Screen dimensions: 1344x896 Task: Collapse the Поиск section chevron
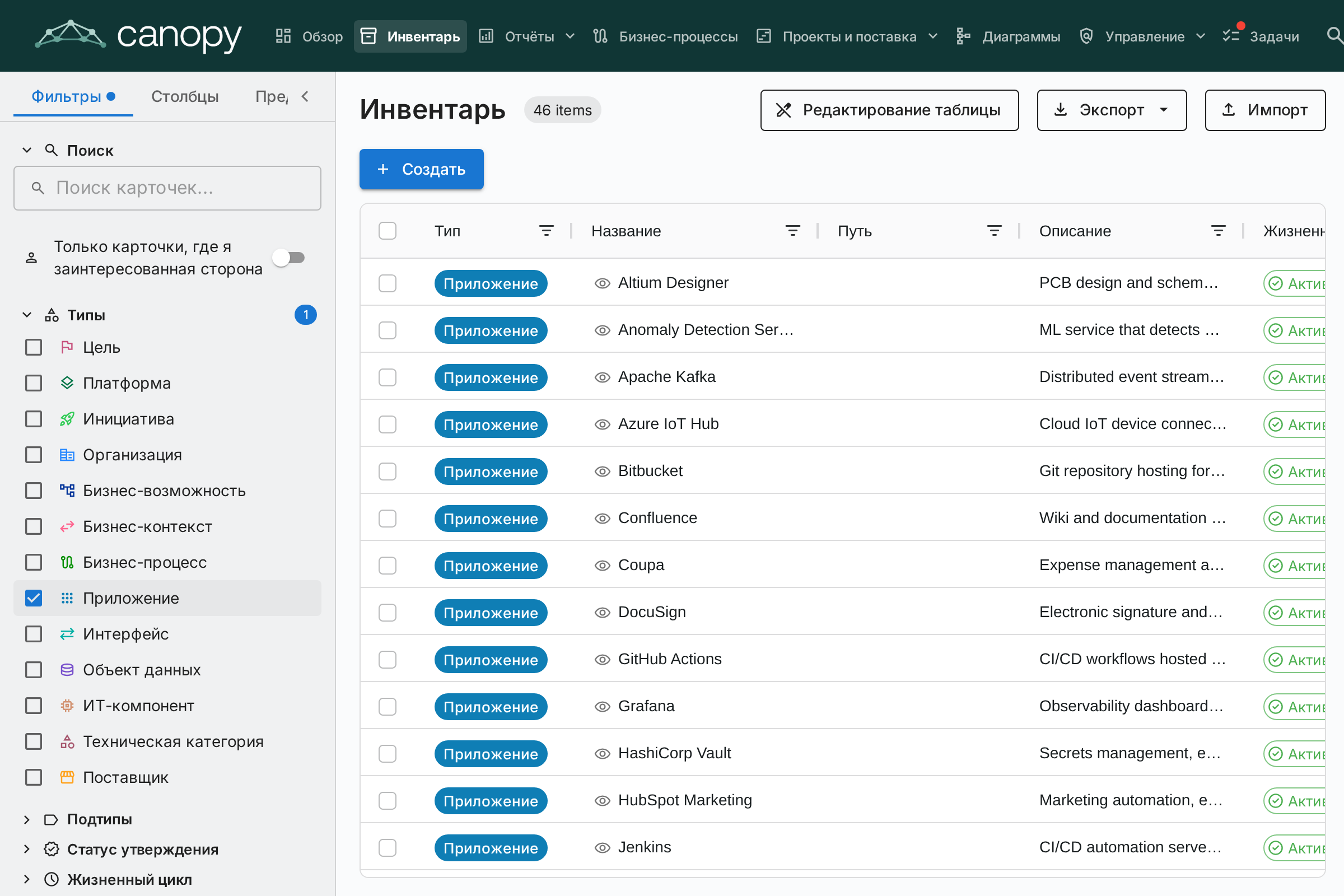click(27, 150)
